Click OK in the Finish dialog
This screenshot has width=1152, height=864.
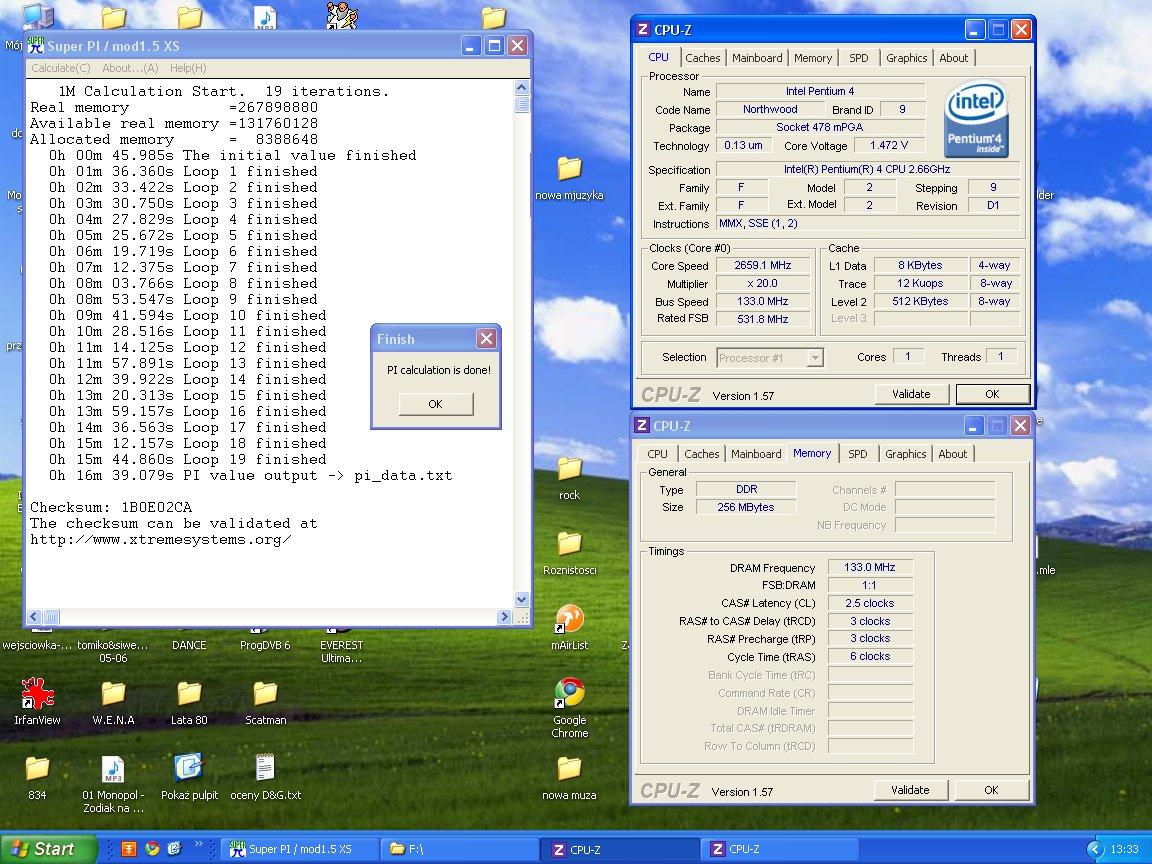pos(436,404)
